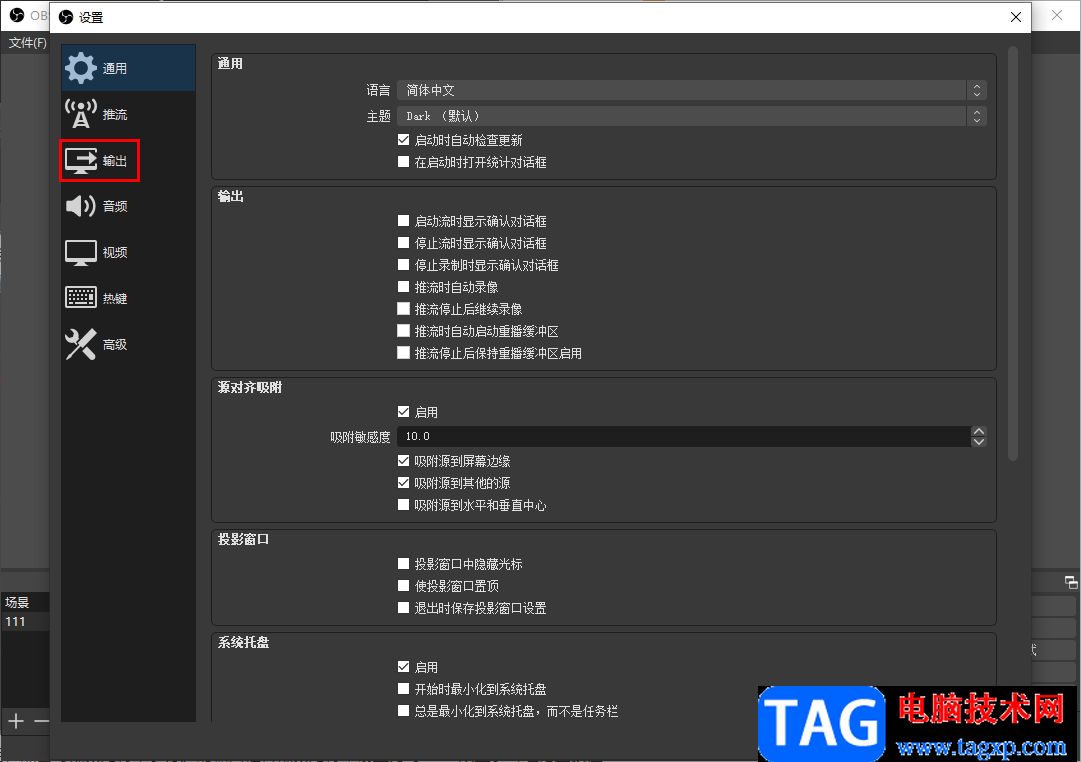Enable 退出时保存投影窗口设置 checkbox
This screenshot has height=762, width=1081.
coord(404,608)
